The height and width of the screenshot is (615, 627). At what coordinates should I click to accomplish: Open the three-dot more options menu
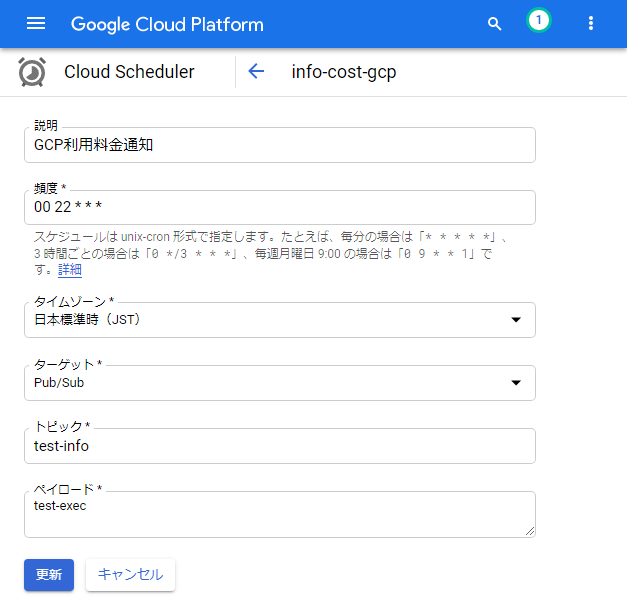(591, 23)
